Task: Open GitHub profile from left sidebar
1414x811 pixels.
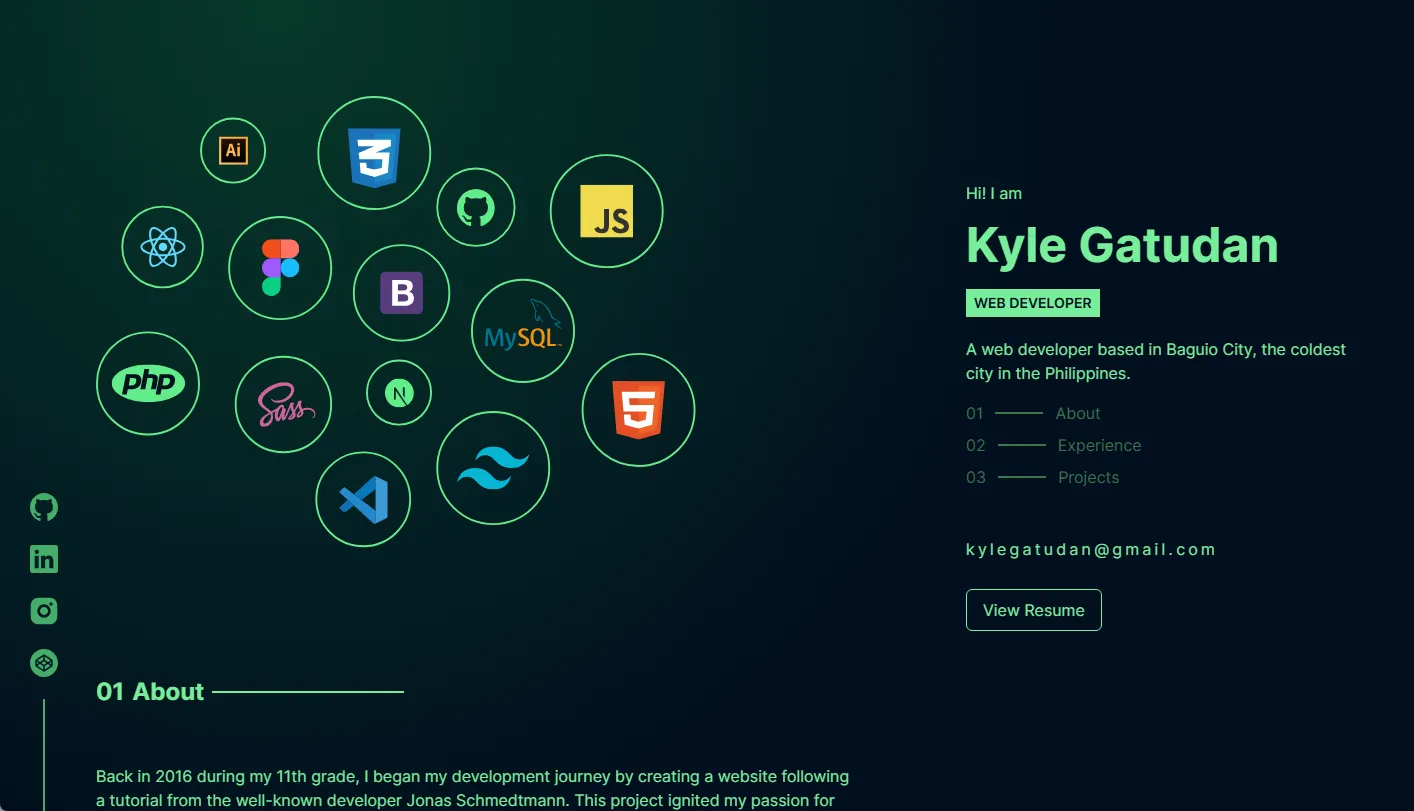Action: [44, 507]
